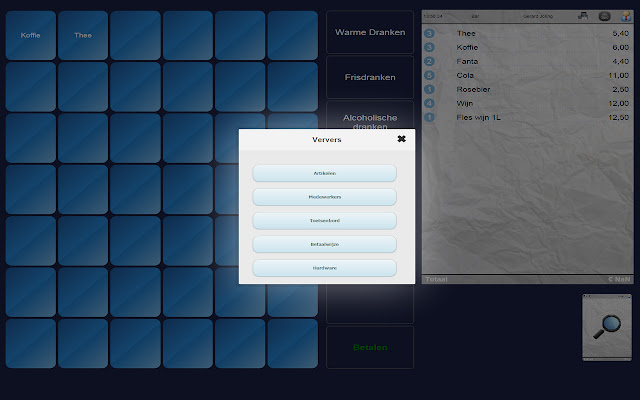The height and width of the screenshot is (400, 640).
Task: Switch to the Warme Dranken category
Action: 369,32
